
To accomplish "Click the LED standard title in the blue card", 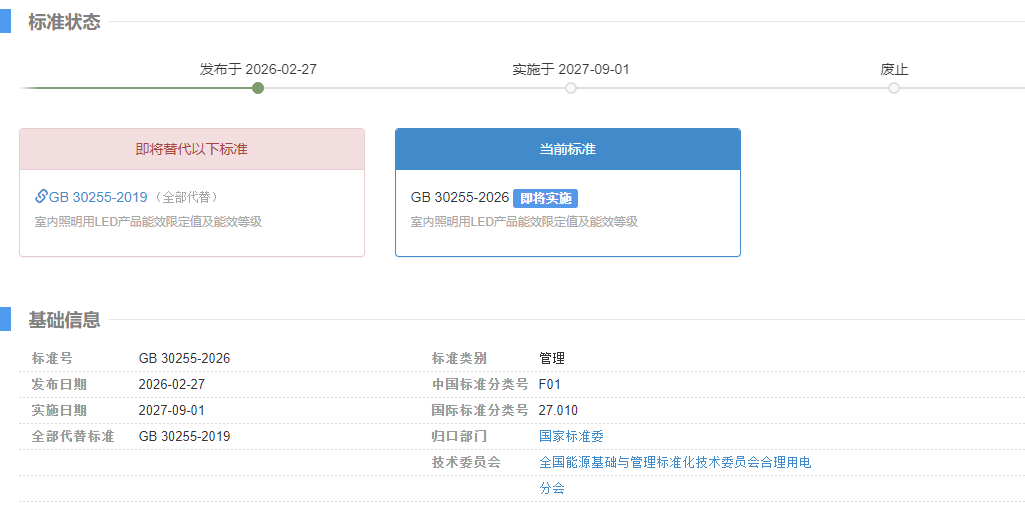I will click(x=524, y=222).
